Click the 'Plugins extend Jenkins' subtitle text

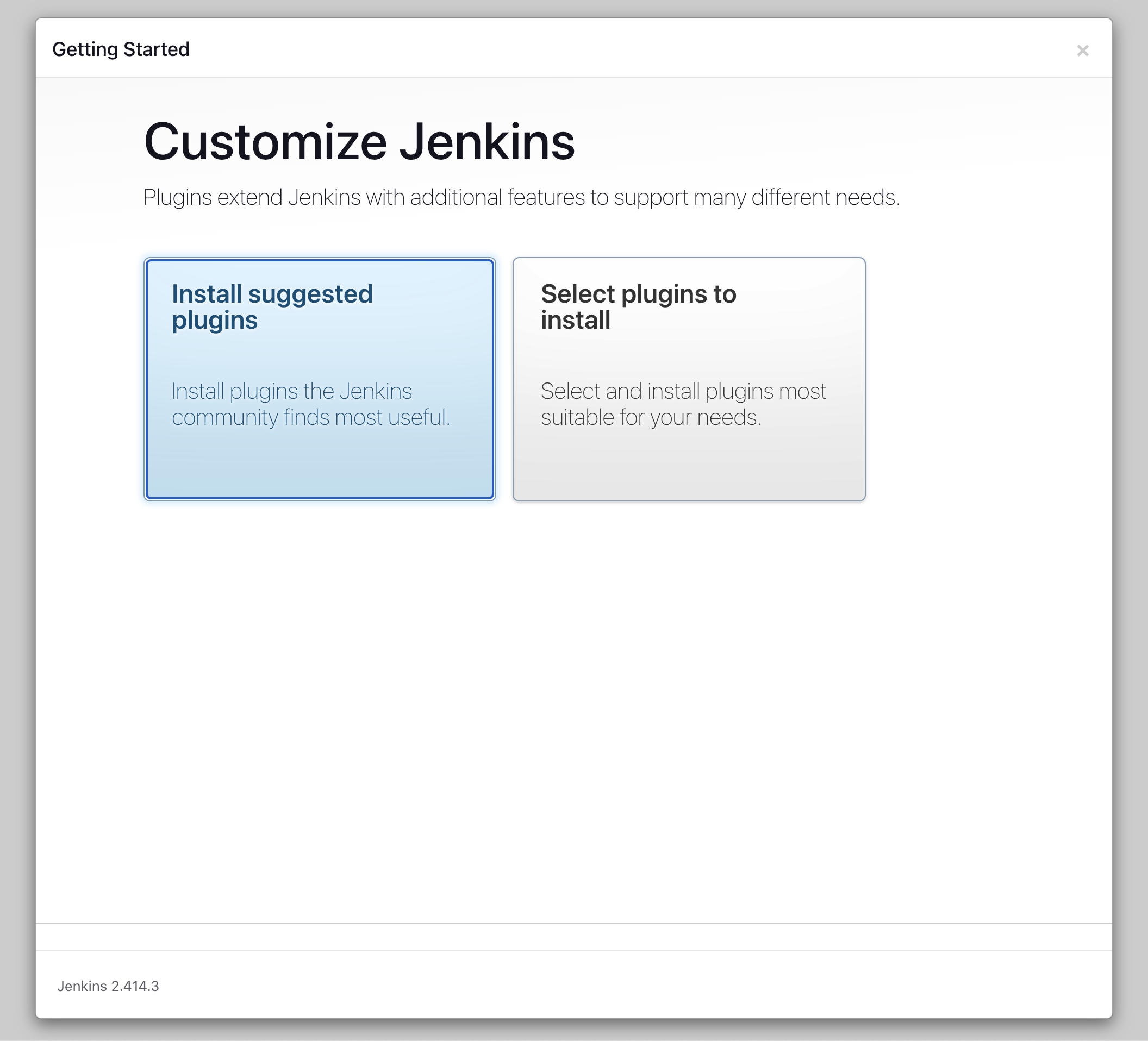521,198
